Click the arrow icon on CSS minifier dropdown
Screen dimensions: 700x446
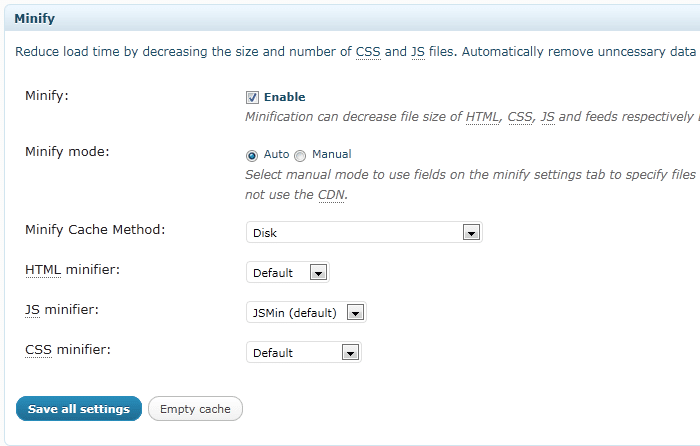[350, 353]
